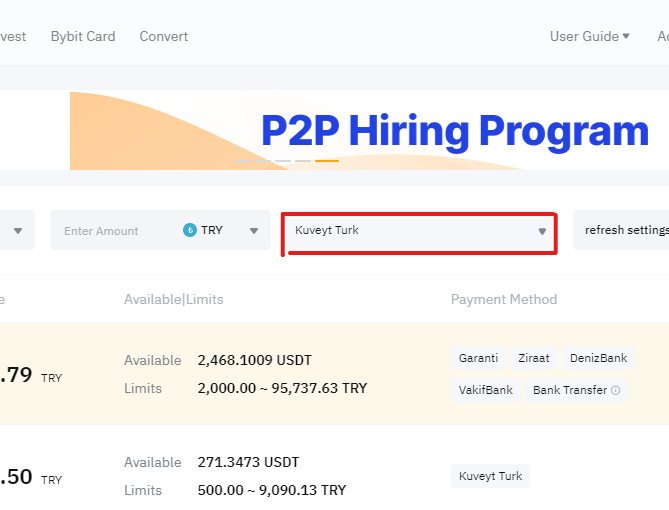The image size is (669, 510).
Task: Click the 271.3473 USDT available amount
Action: click(248, 462)
